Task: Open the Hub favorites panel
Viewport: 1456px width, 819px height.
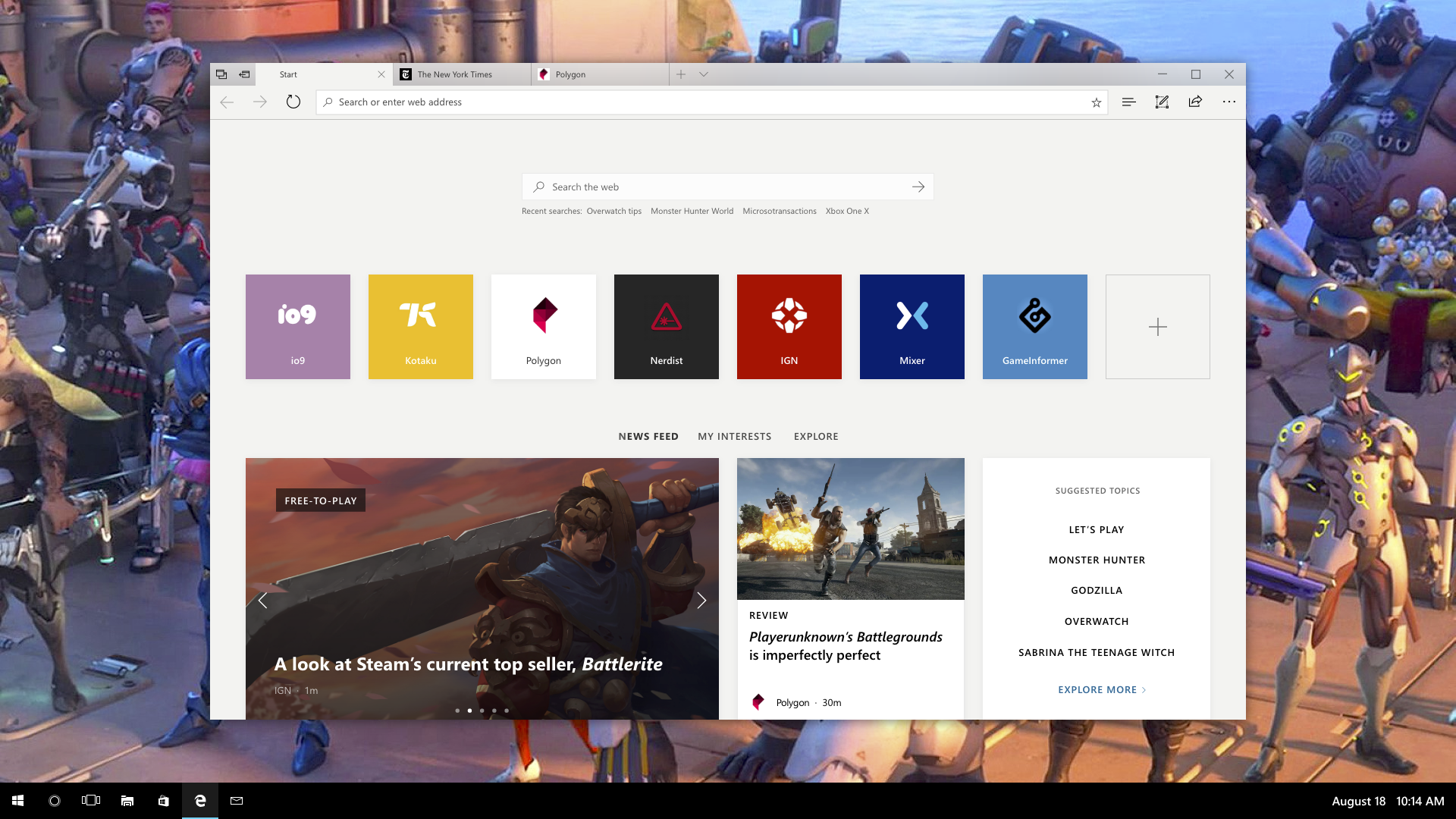Action: tap(1128, 102)
